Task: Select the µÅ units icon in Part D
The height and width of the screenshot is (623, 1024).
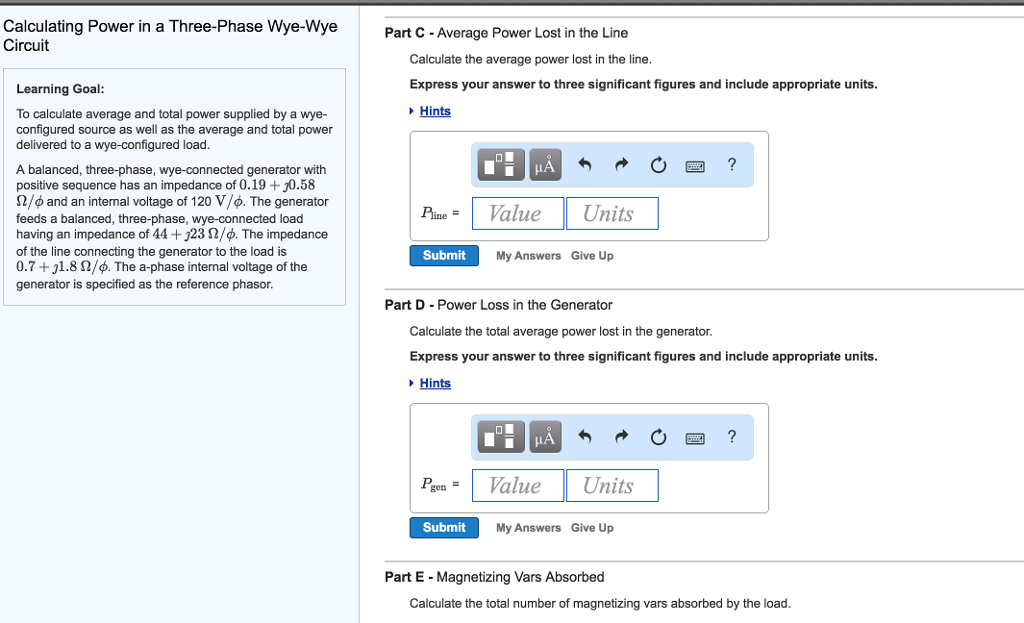Action: pyautogui.click(x=545, y=436)
